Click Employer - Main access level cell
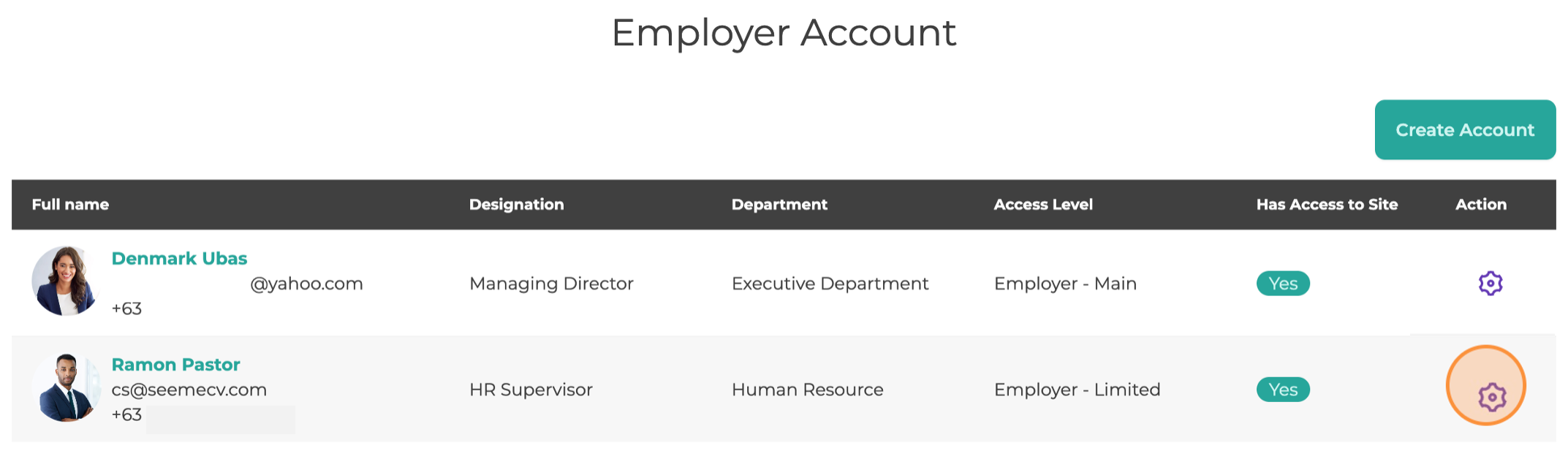 1065,284
